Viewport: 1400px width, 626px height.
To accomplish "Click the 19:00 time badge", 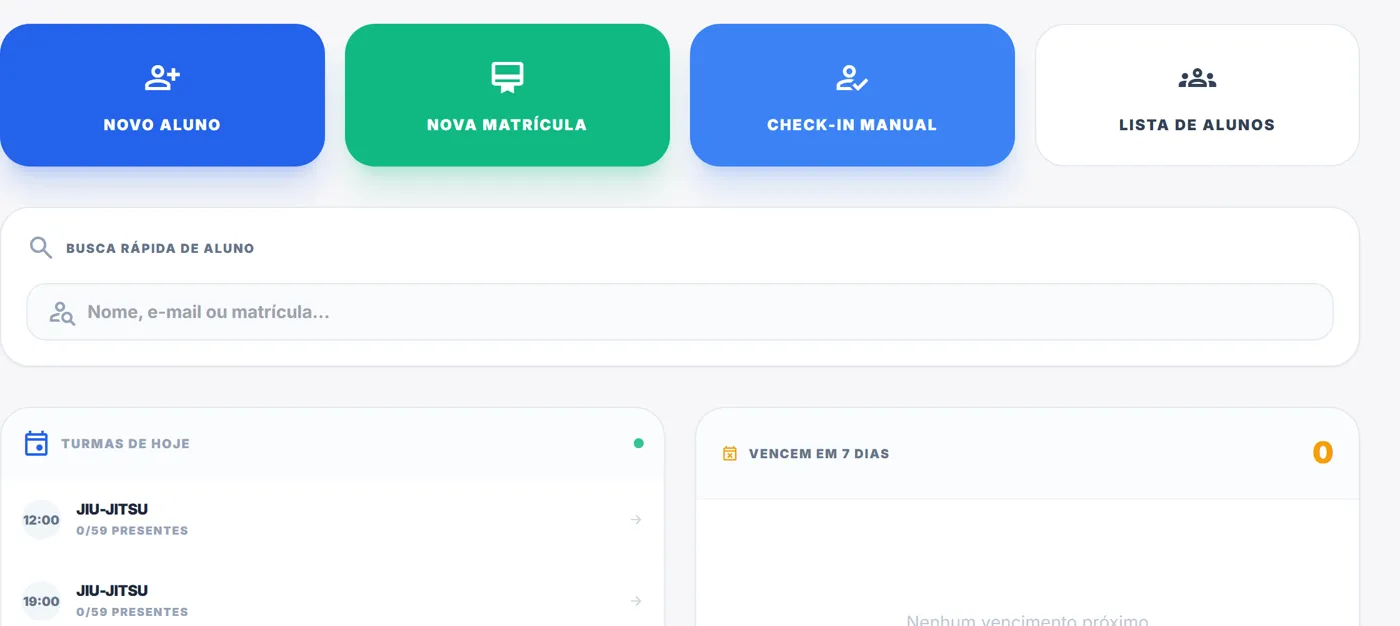I will (42, 601).
